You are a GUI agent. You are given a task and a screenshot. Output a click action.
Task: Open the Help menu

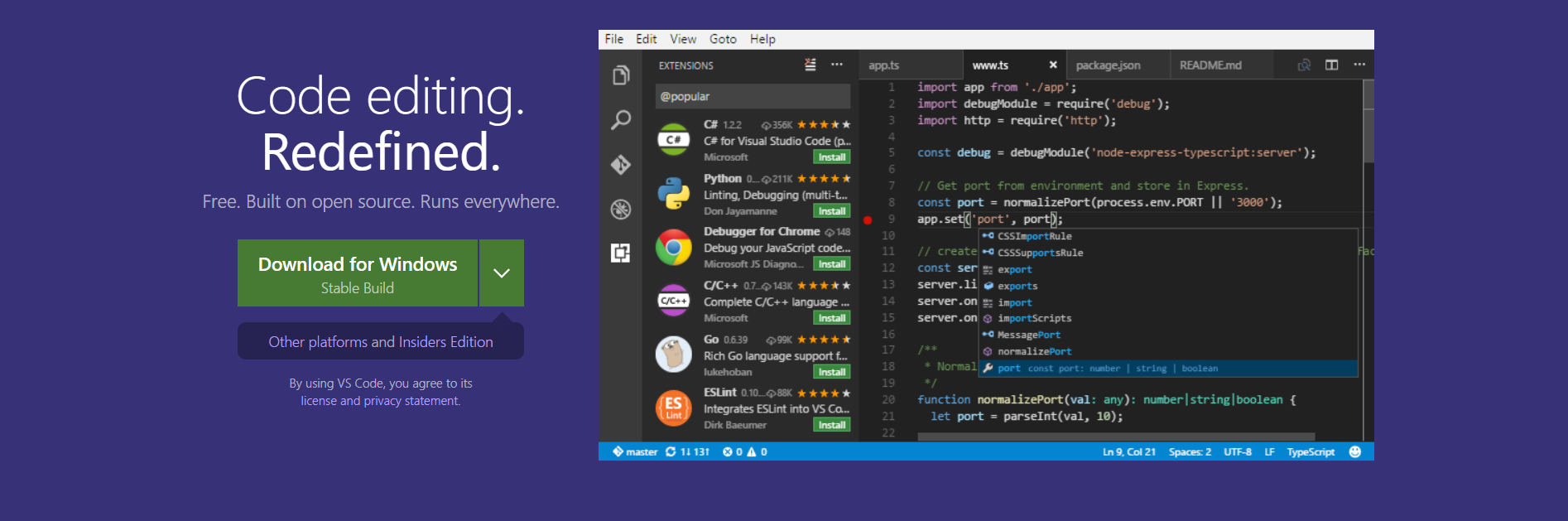[x=762, y=39]
